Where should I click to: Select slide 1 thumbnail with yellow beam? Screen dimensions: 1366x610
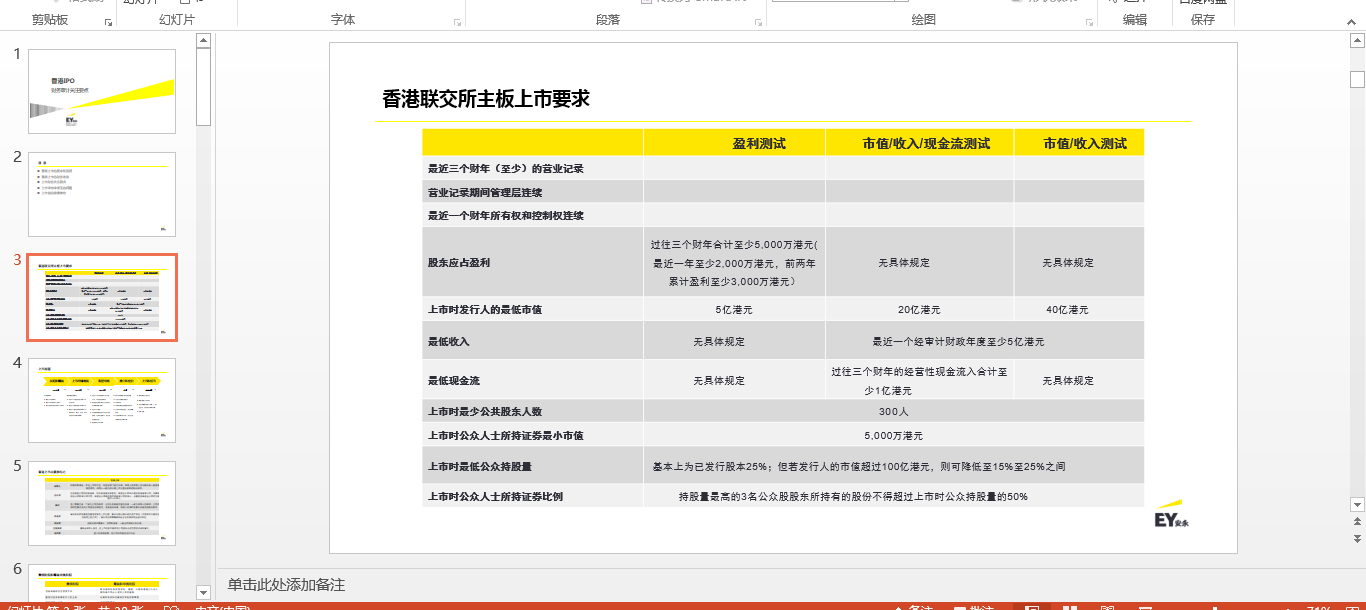(102, 92)
